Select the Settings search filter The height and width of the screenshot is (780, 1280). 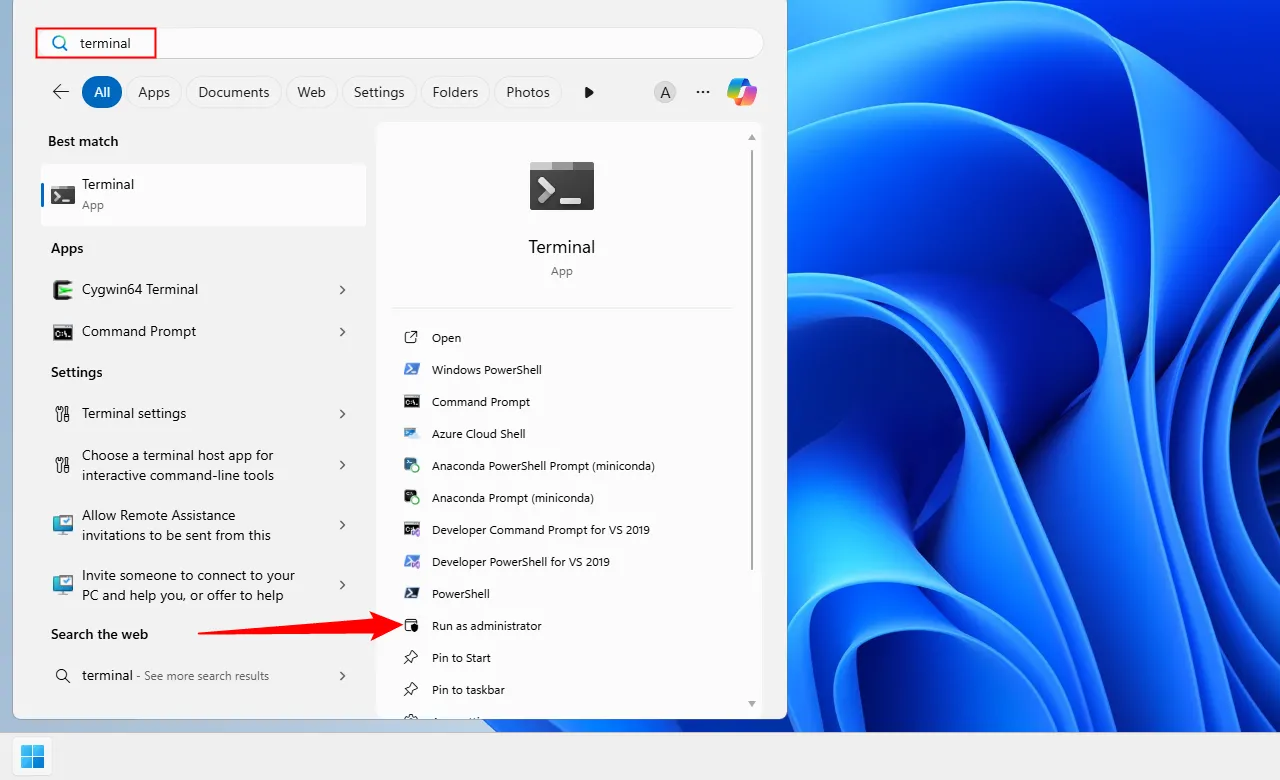tap(378, 91)
